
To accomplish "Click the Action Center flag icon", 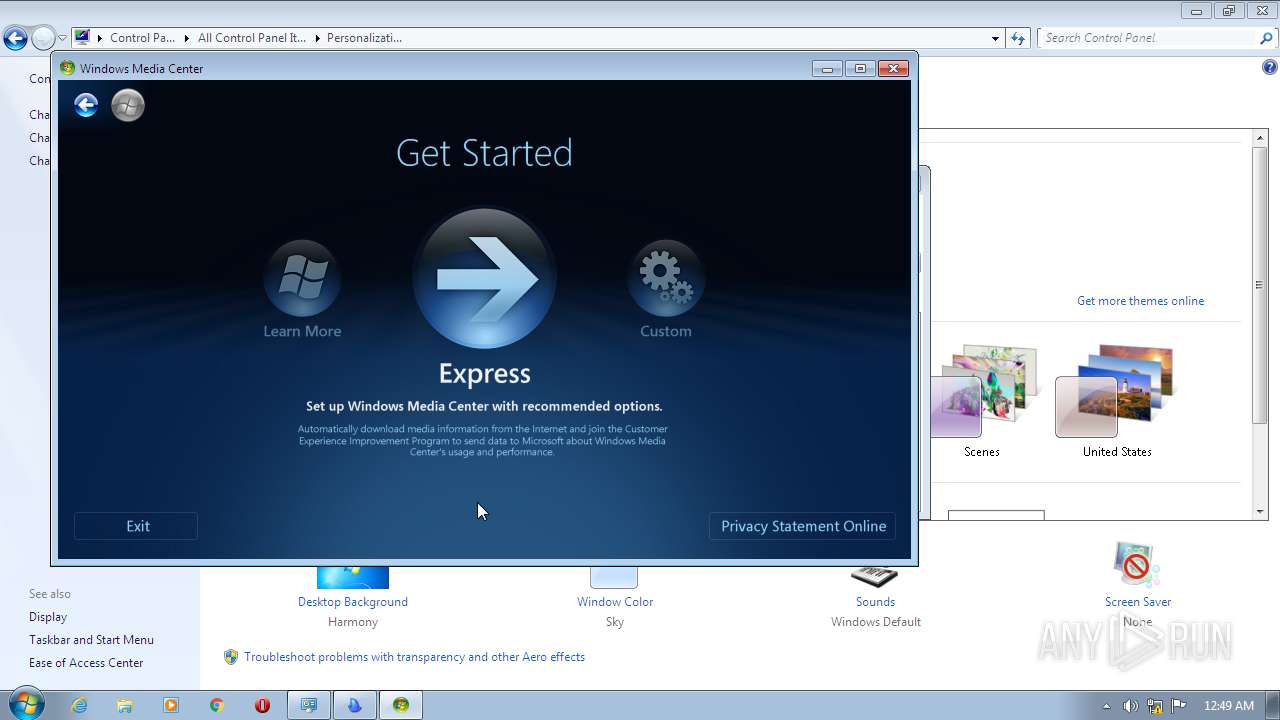I will 1179,706.
